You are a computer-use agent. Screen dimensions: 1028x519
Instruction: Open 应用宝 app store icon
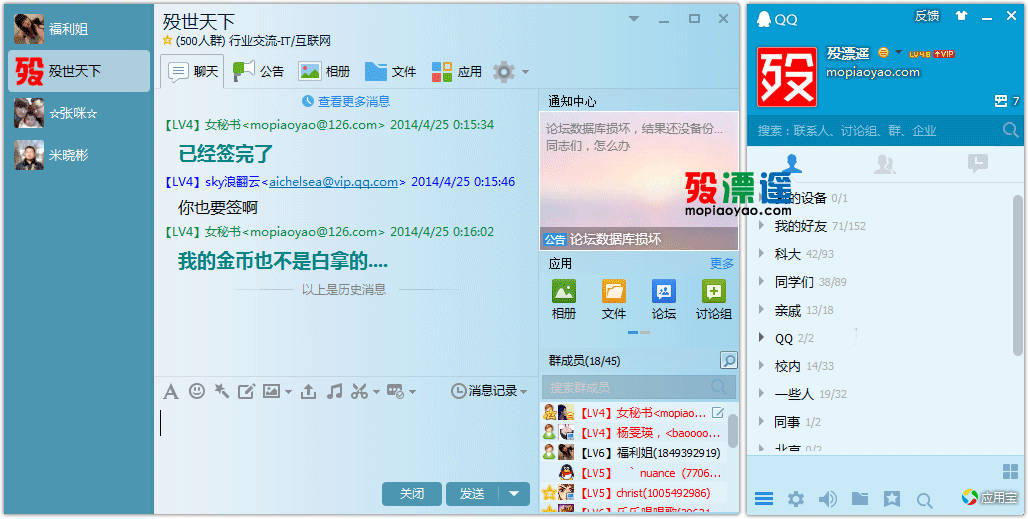pyautogui.click(x=990, y=497)
